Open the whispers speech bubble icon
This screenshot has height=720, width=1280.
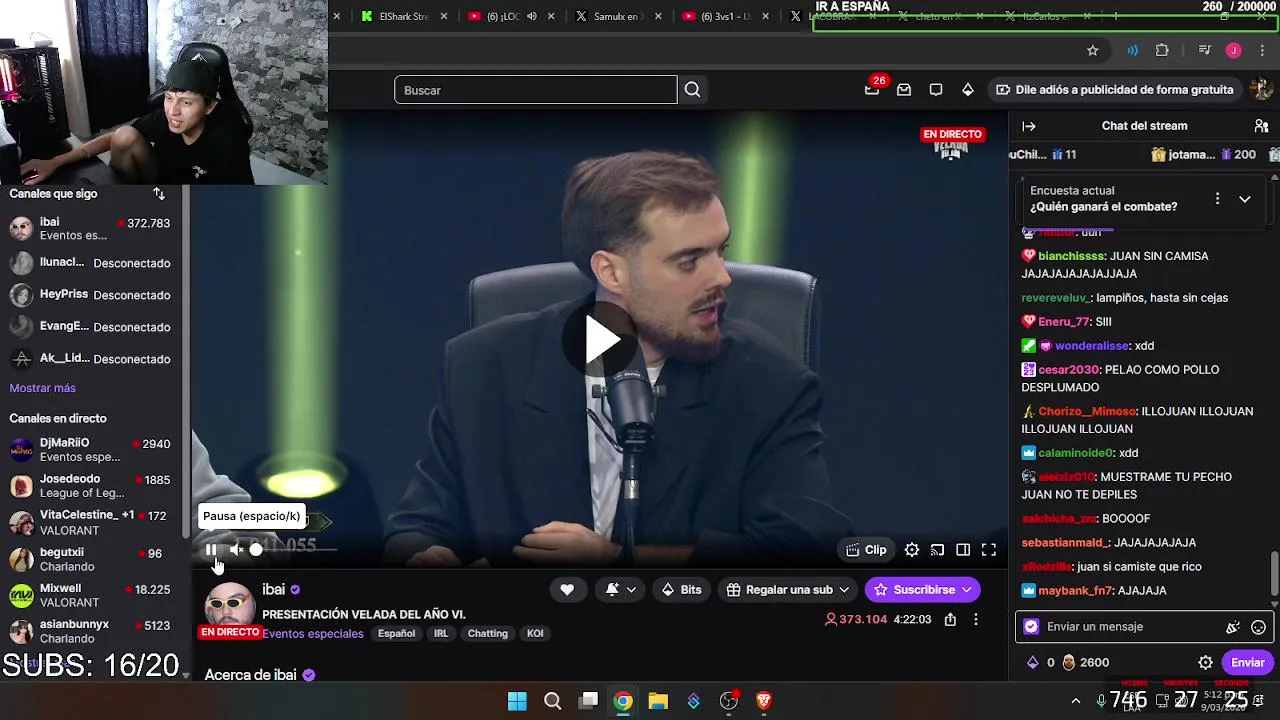pos(936,90)
